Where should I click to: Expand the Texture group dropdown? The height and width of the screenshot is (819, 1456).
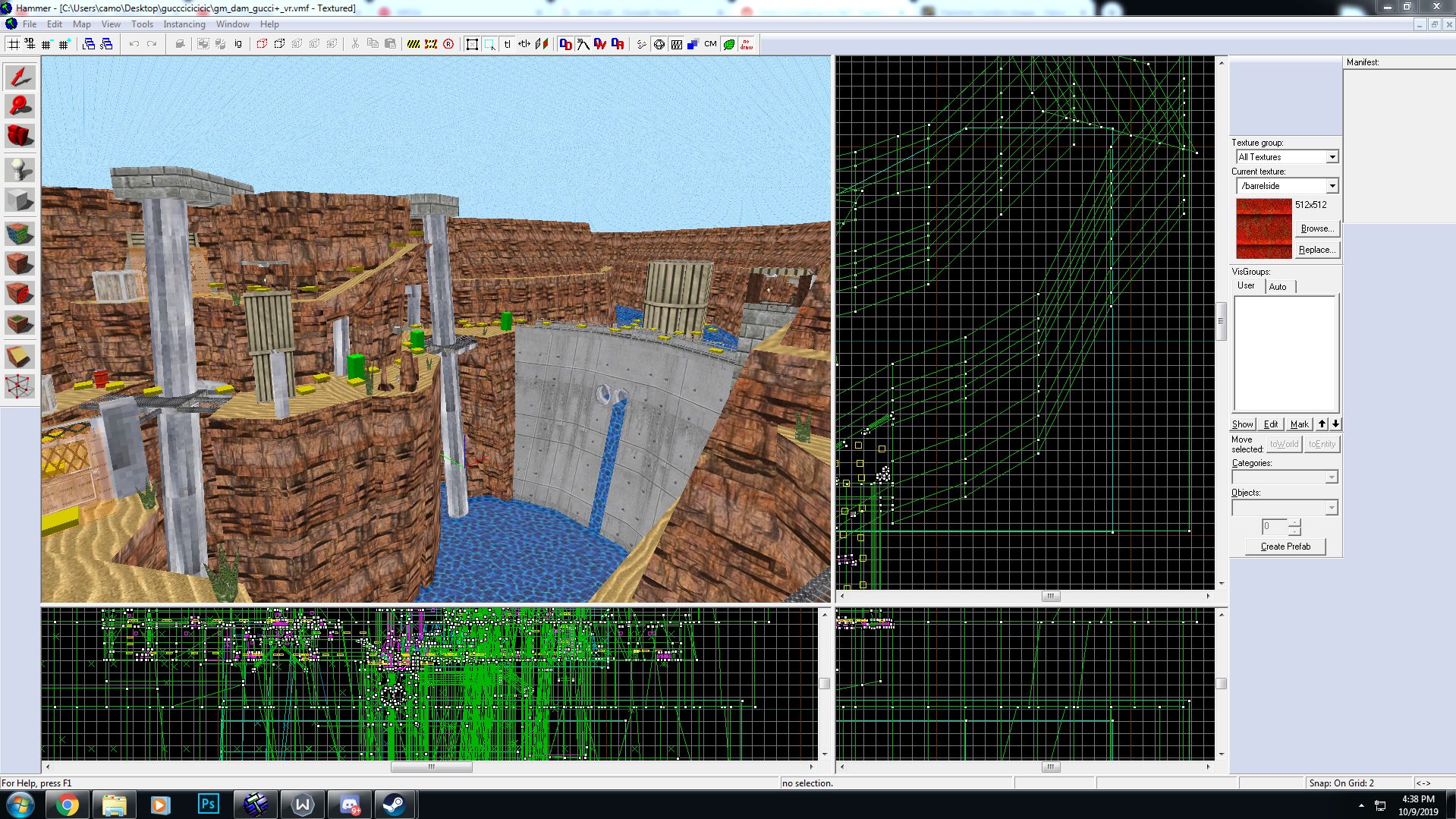pyautogui.click(x=1332, y=157)
